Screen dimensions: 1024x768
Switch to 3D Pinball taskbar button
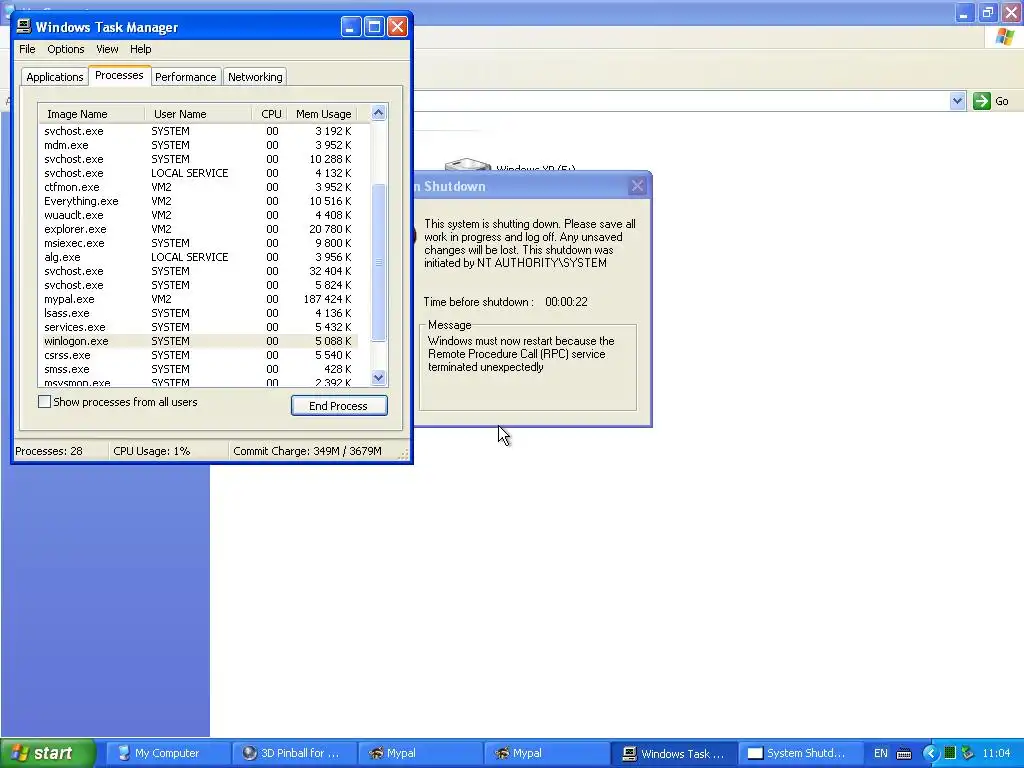click(293, 753)
